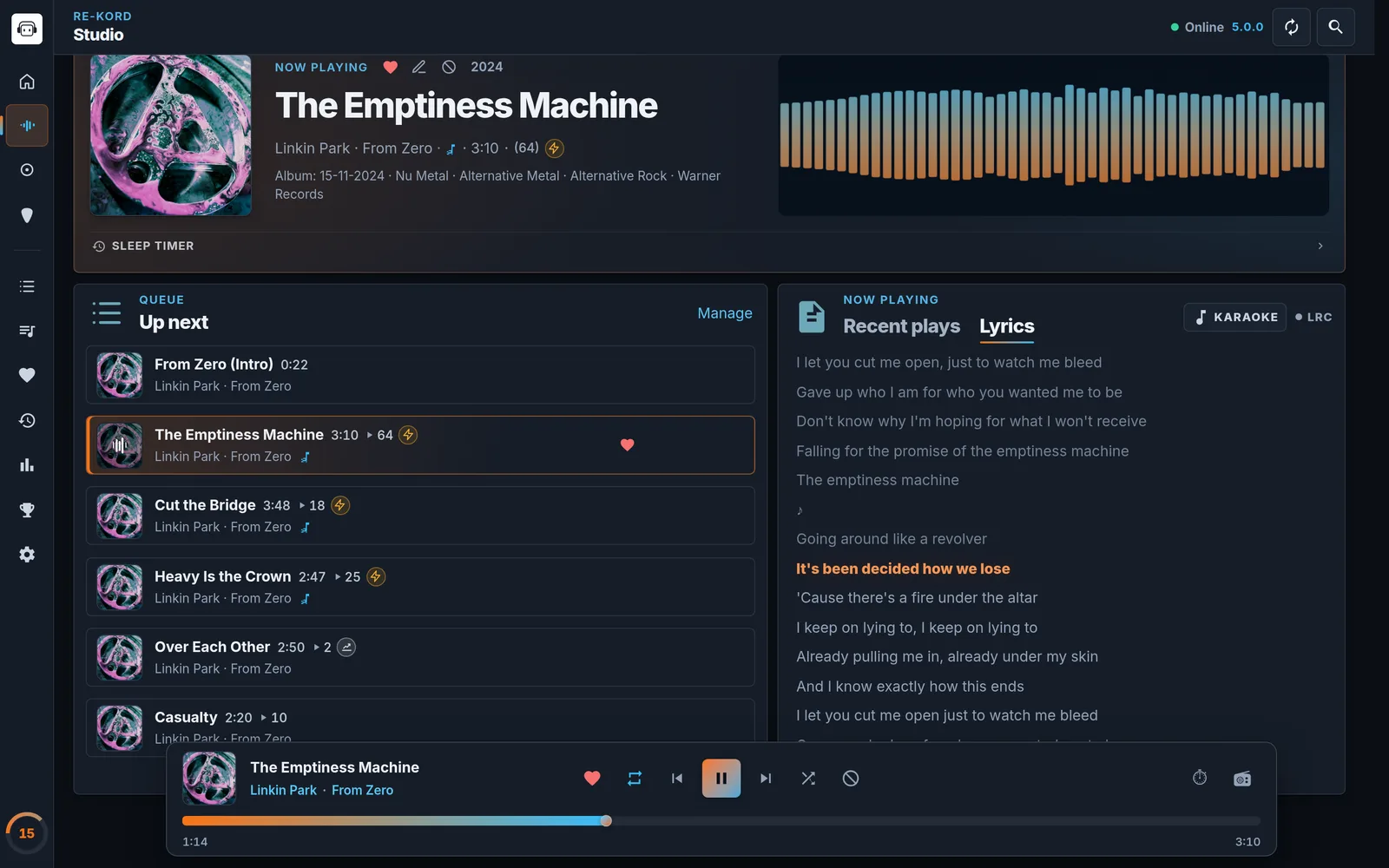The image size is (1389, 868).
Task: Open settings gear in sidebar
Action: (x=27, y=555)
